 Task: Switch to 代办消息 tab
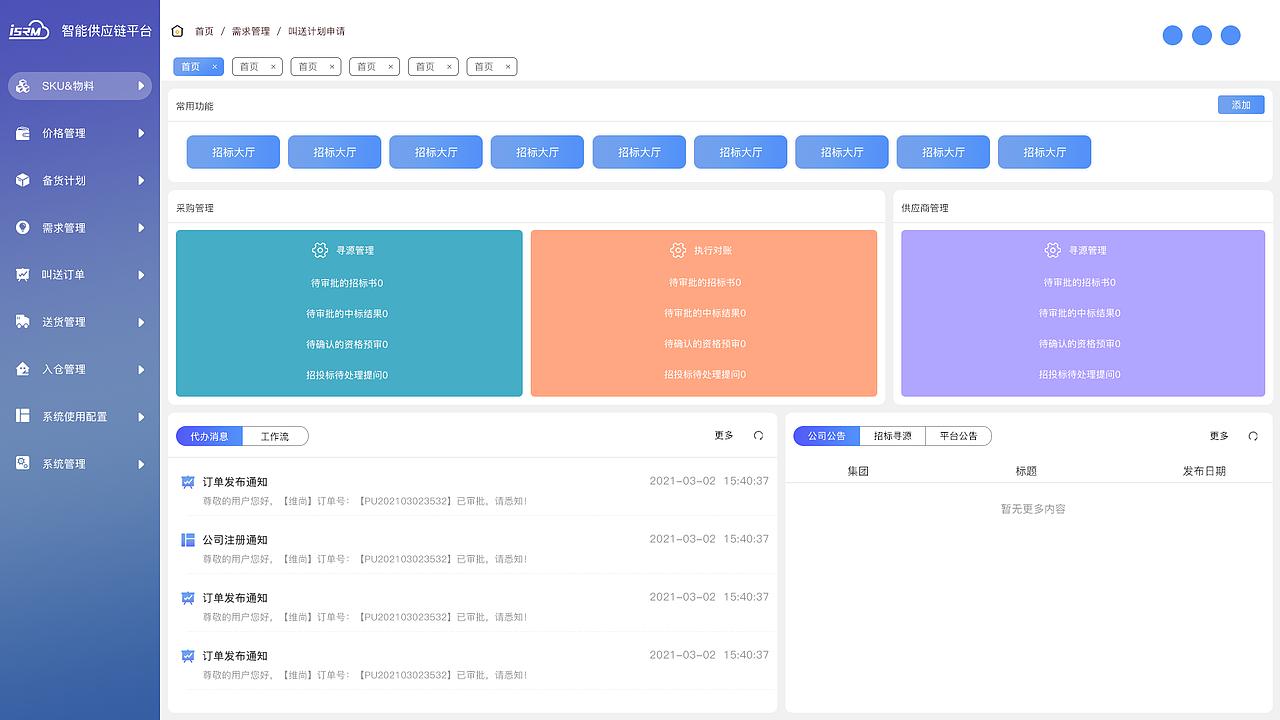(209, 436)
